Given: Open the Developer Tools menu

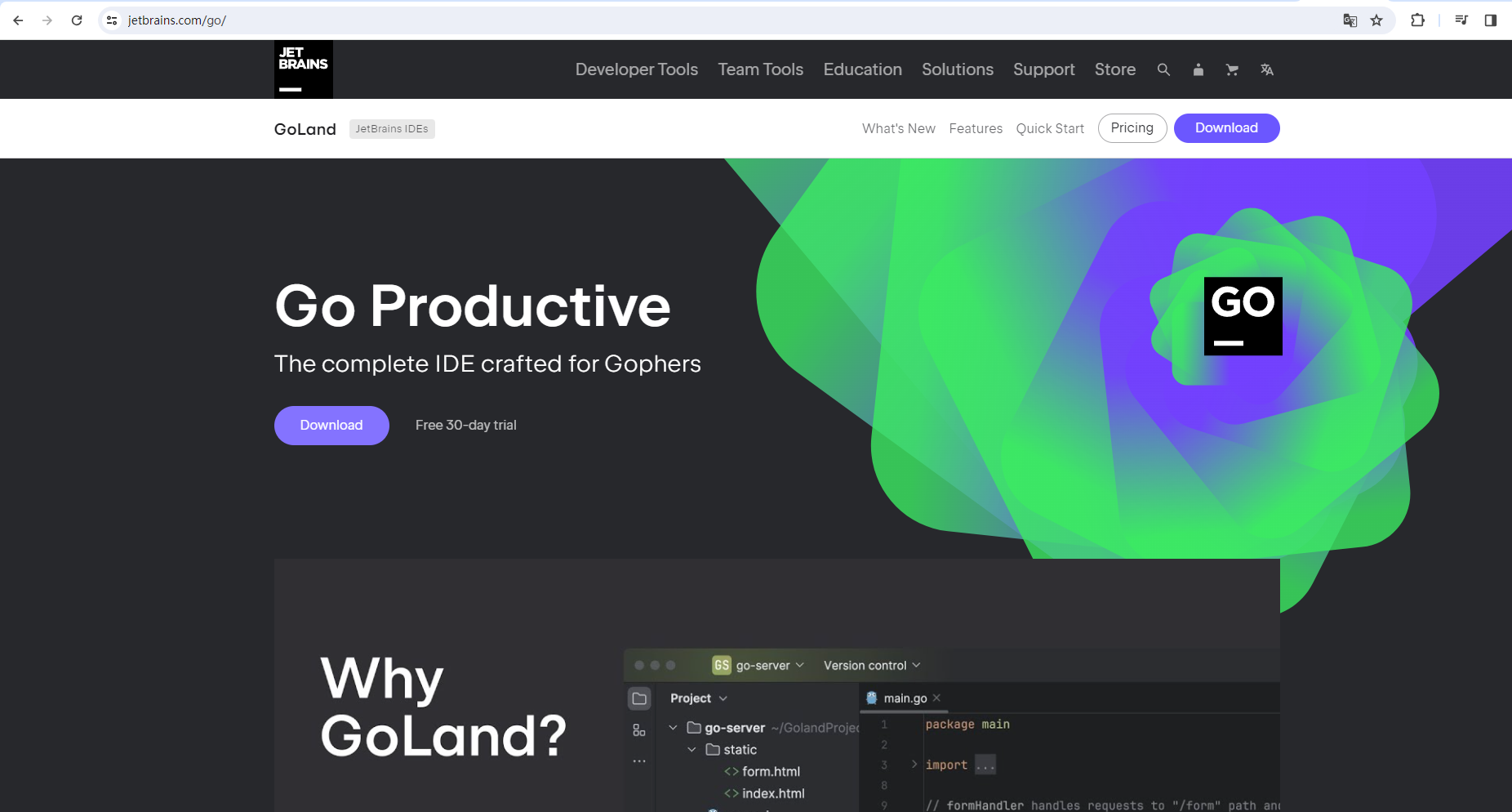Looking at the screenshot, I should pyautogui.click(x=637, y=69).
